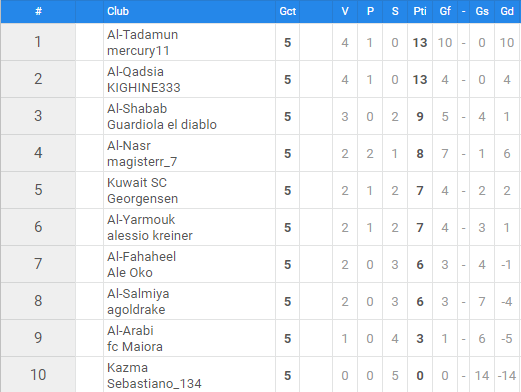Viewport: 521px width, 392px height.
Task: Open the Al-Tadamun club link
Action: [x=142, y=35]
